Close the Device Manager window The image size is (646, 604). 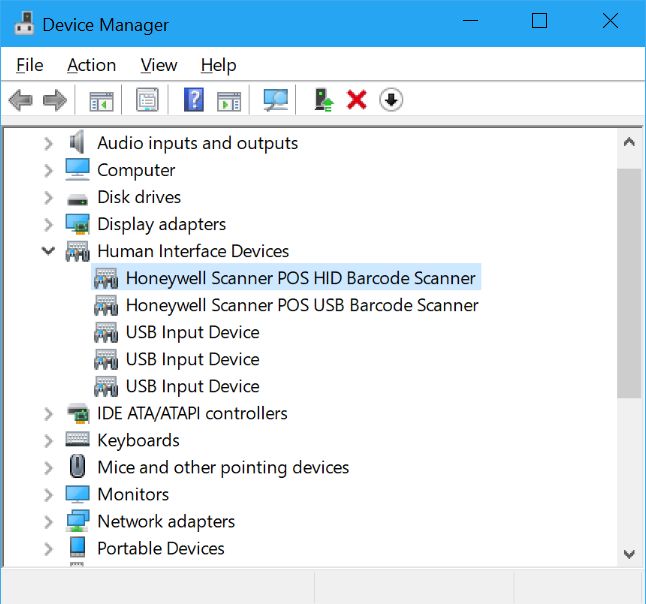coord(610,21)
